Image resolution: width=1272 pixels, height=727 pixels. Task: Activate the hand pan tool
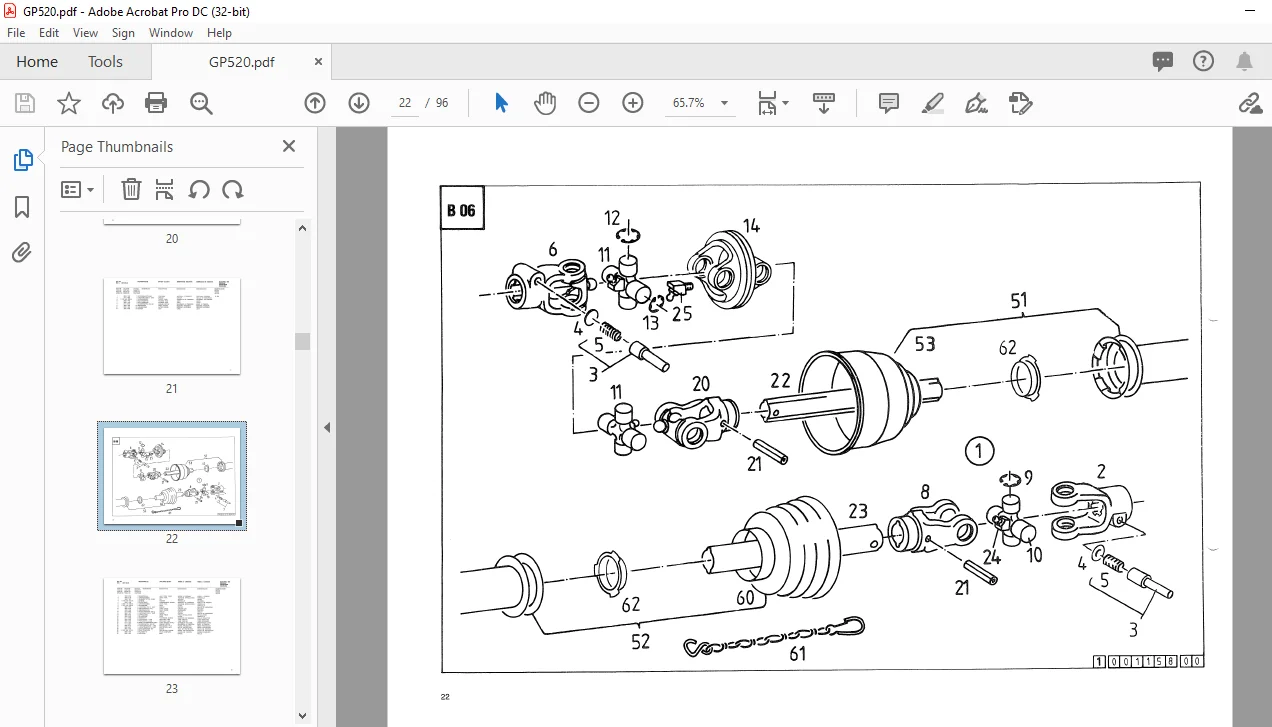545,103
